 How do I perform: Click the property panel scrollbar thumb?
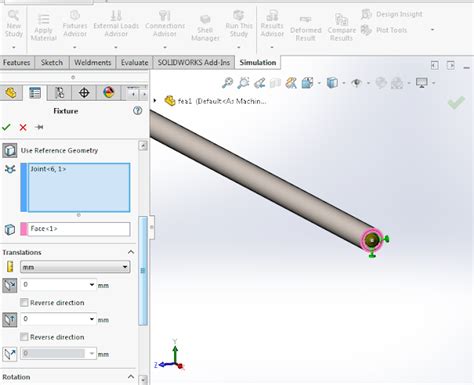pos(143,271)
